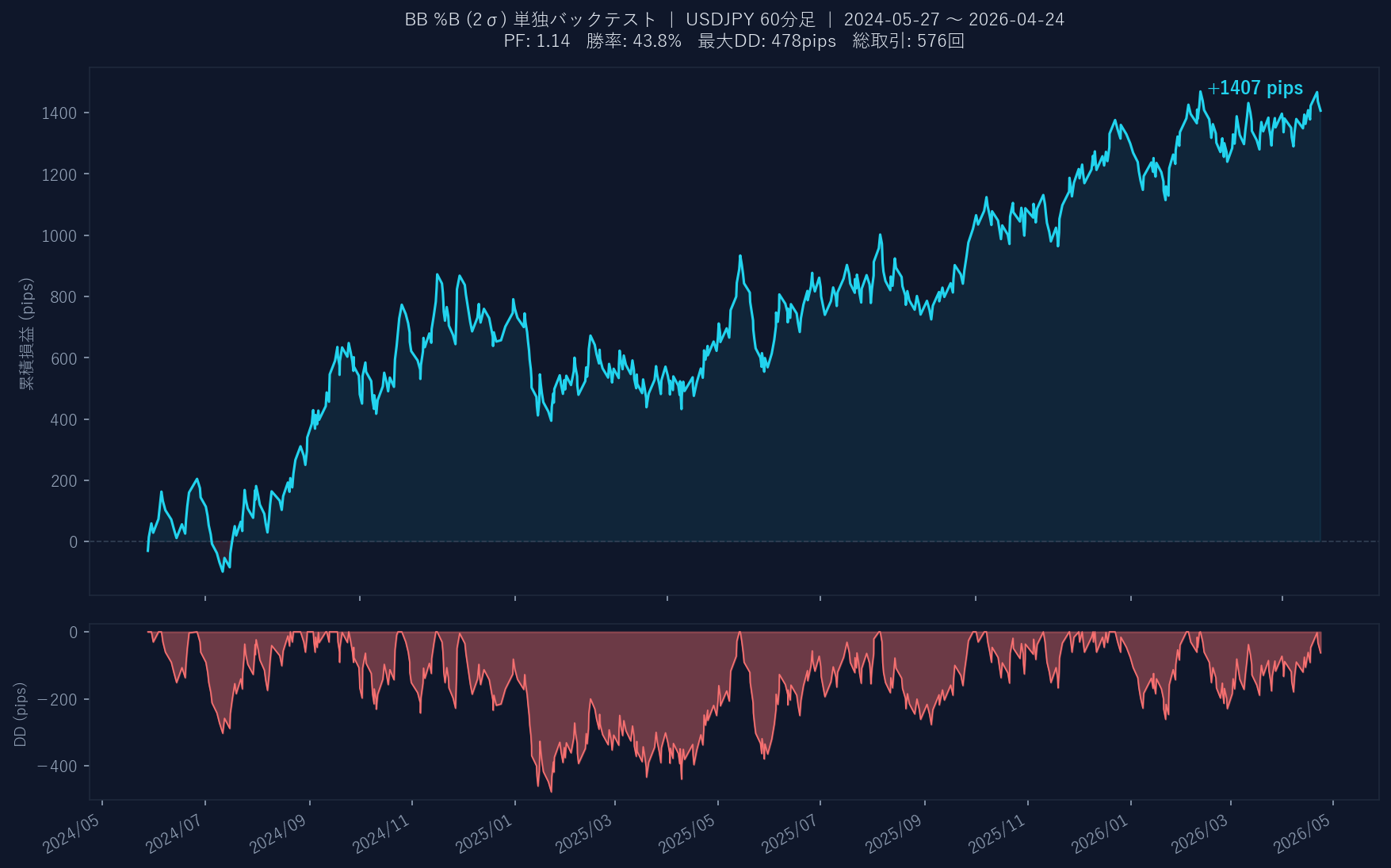Click the 2025/09 x-axis date label
Image resolution: width=1391 pixels, height=868 pixels.
pos(893,834)
